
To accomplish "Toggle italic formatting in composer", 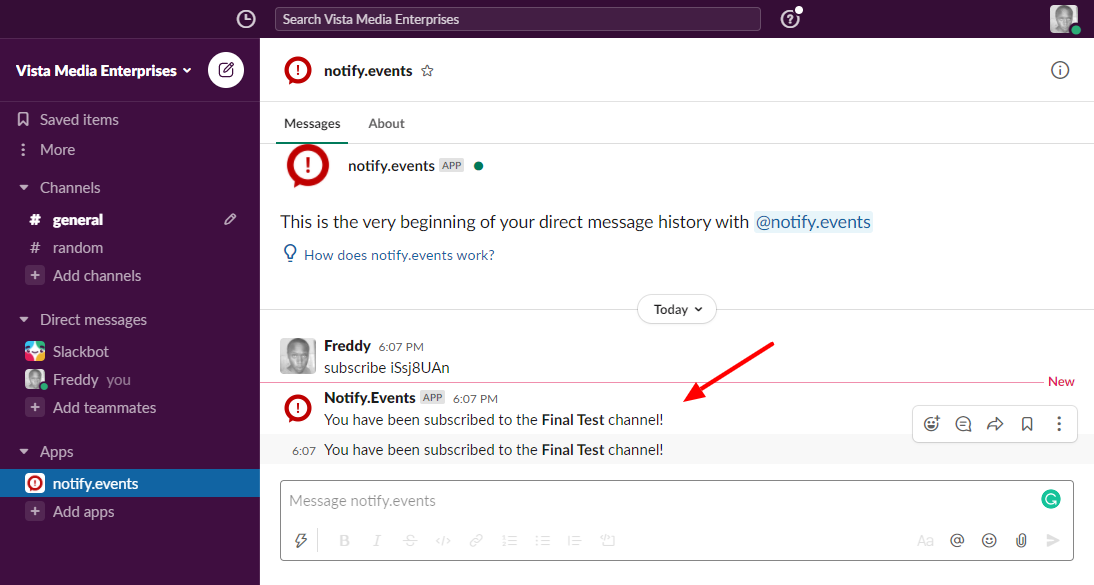I will tap(377, 540).
